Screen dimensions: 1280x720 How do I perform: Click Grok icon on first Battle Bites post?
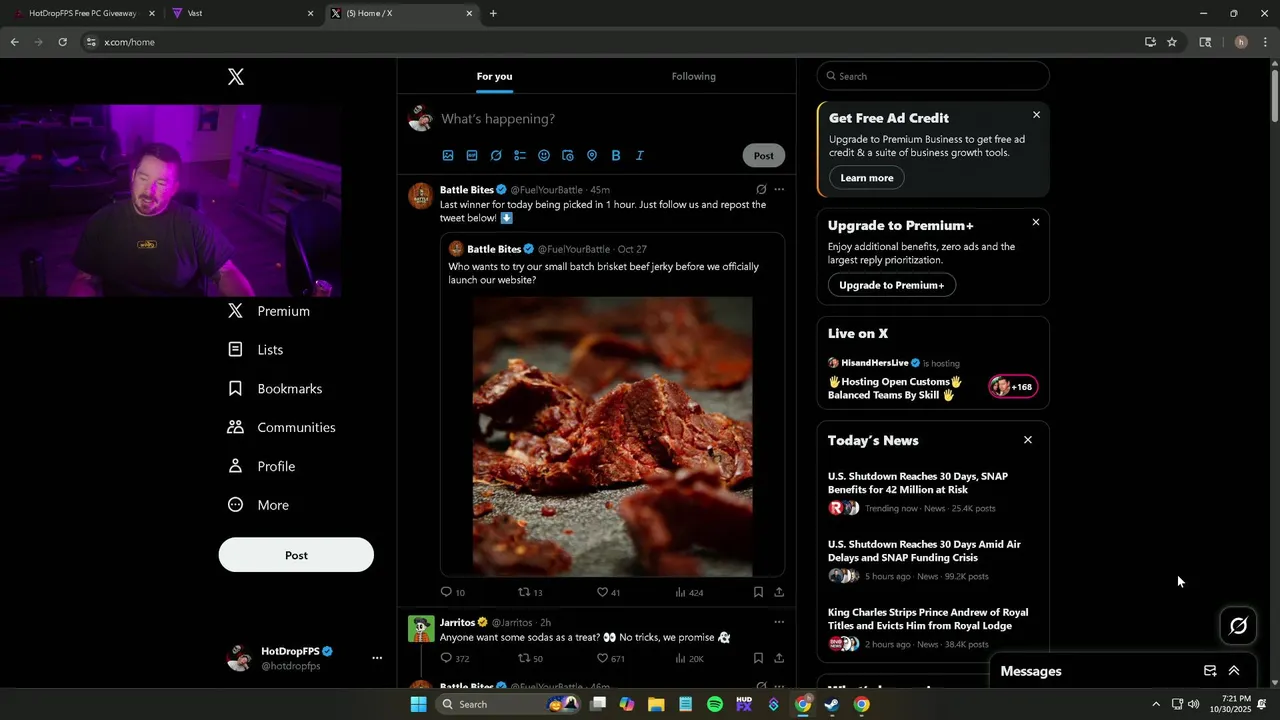pos(761,189)
